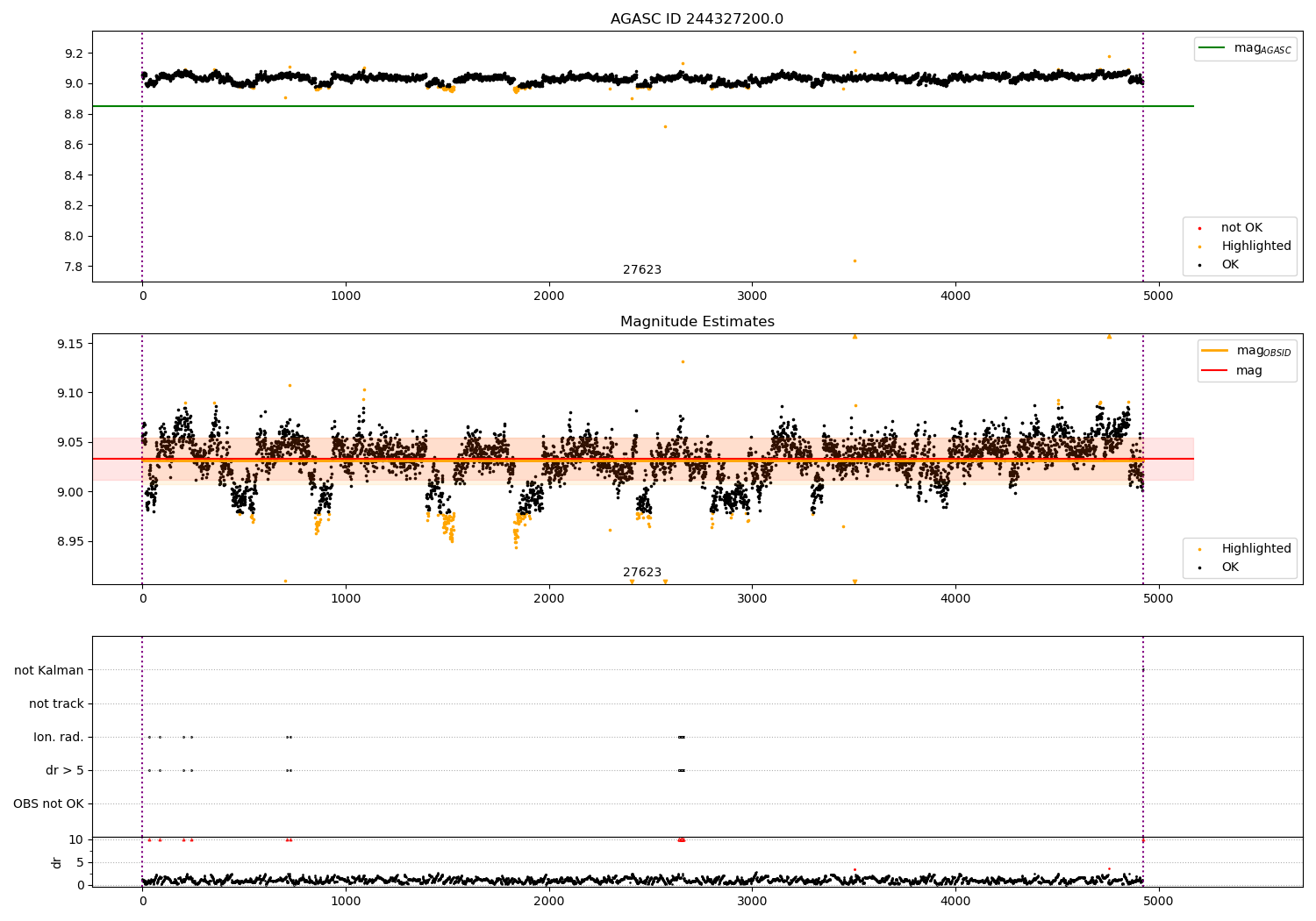This screenshot has width=1316, height=921.
Task: Click the 'OK' legend entry below 'Highlighted' in top plot
Action: tap(1230, 265)
